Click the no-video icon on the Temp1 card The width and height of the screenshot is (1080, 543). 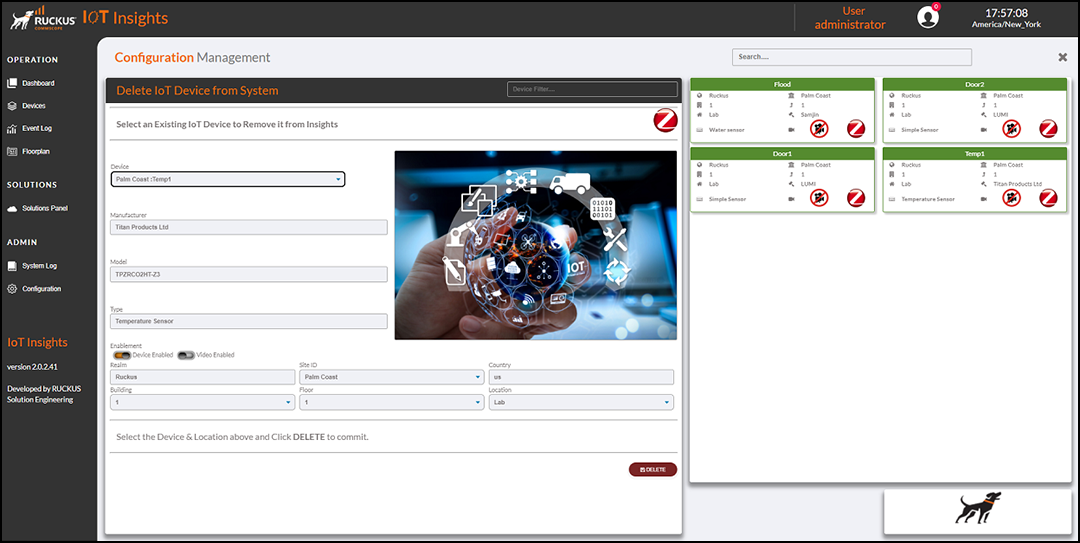tap(1011, 198)
